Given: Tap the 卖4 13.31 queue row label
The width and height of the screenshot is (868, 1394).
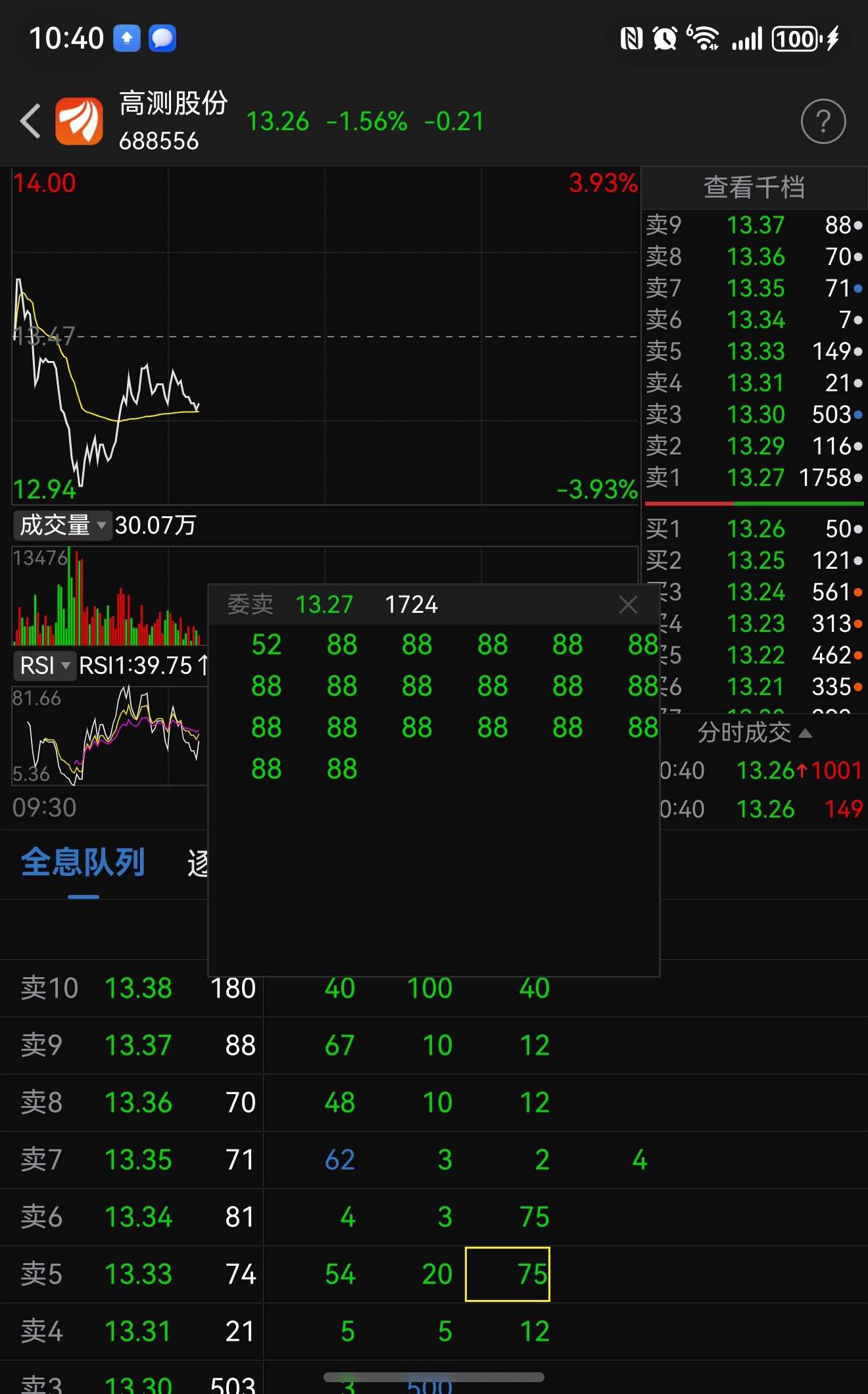Looking at the screenshot, I should pyautogui.click(x=96, y=1332).
